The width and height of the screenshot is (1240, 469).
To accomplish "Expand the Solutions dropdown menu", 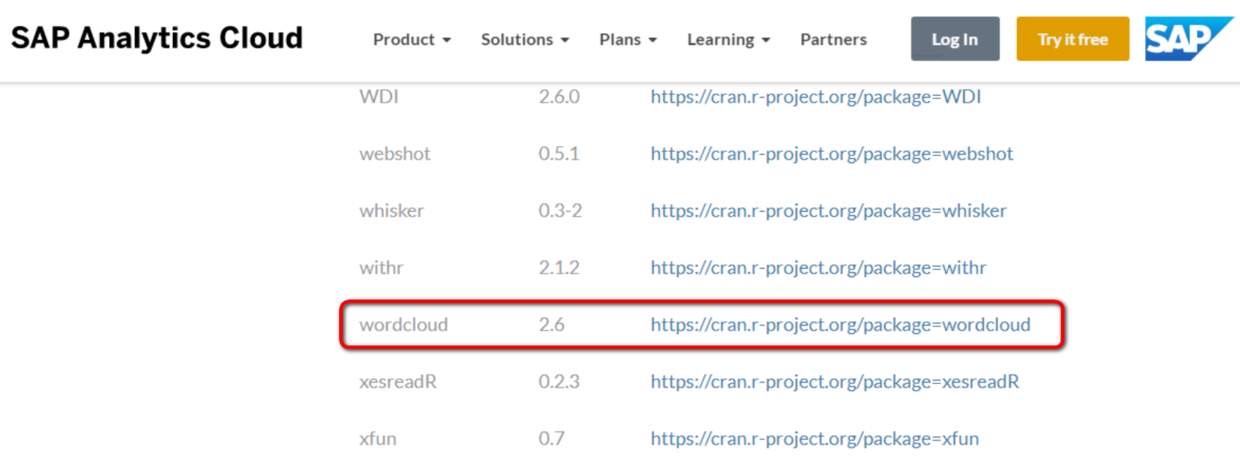I will coord(525,40).
